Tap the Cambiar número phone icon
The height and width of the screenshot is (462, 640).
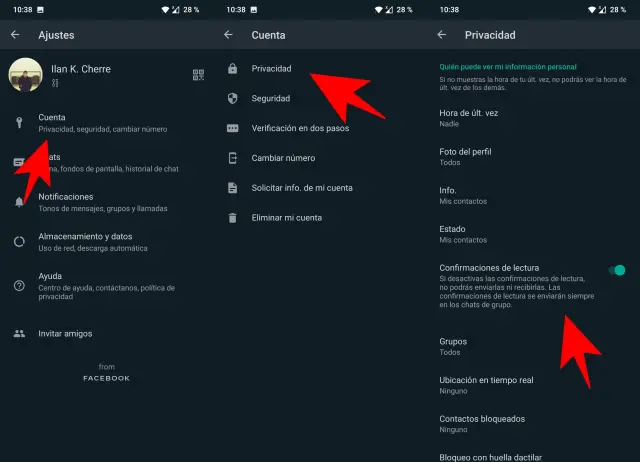(x=232, y=158)
